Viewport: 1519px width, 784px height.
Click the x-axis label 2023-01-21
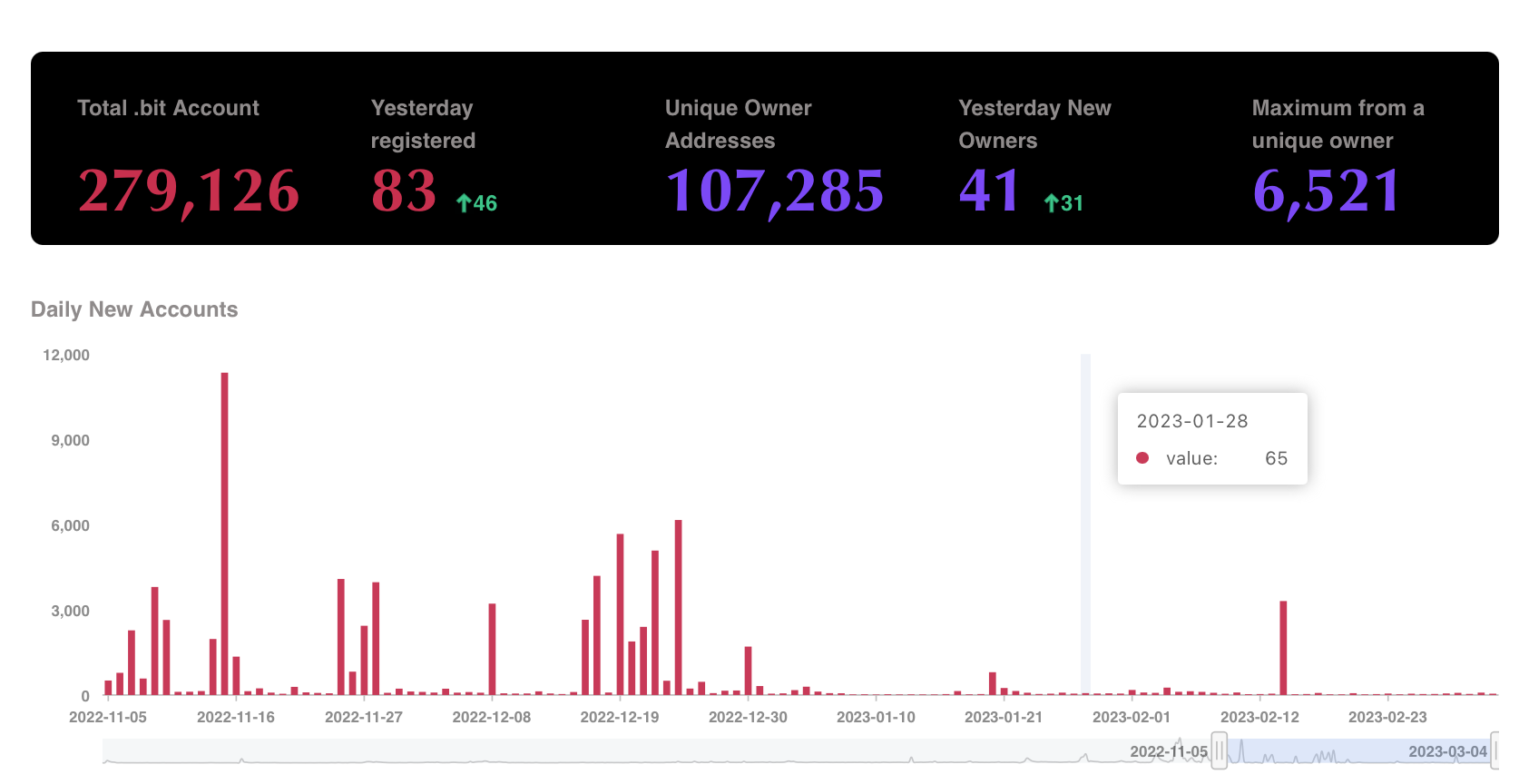pyautogui.click(x=1004, y=717)
